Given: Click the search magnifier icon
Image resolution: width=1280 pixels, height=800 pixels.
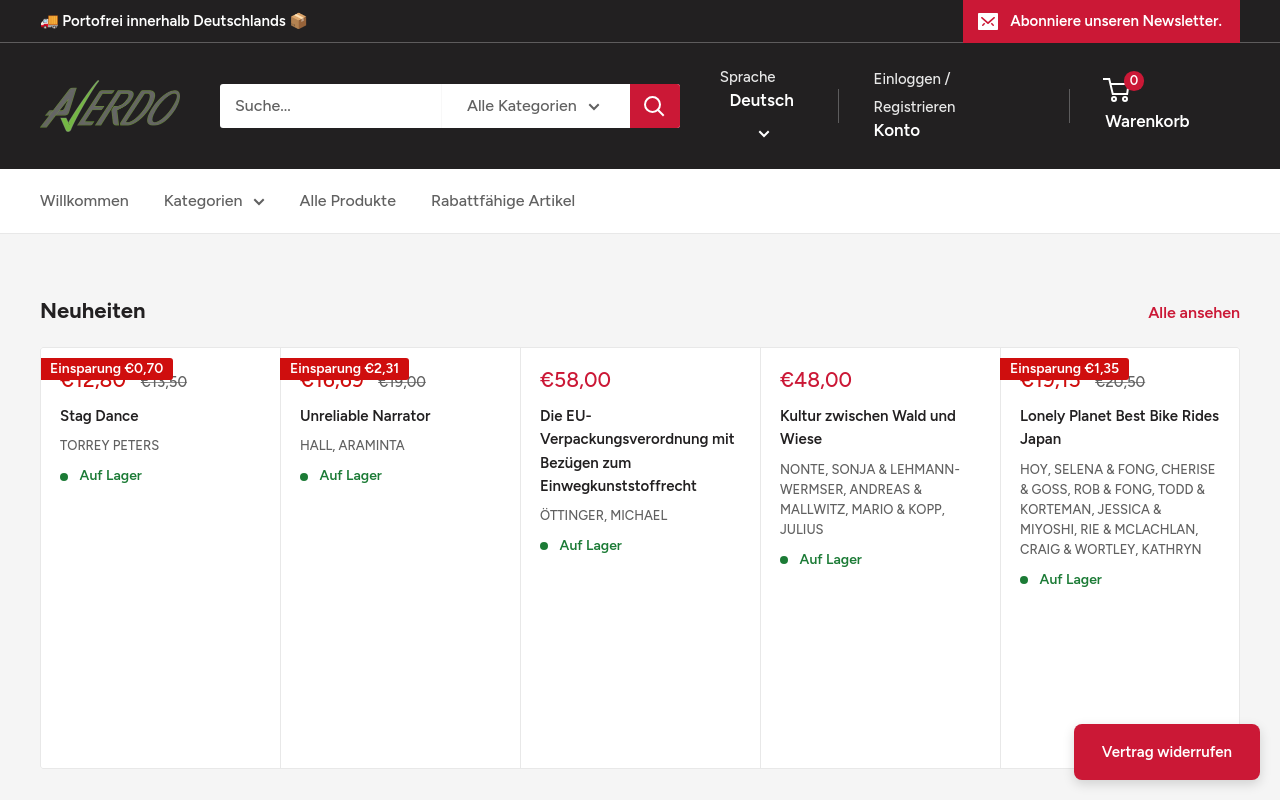Looking at the screenshot, I should pos(654,105).
